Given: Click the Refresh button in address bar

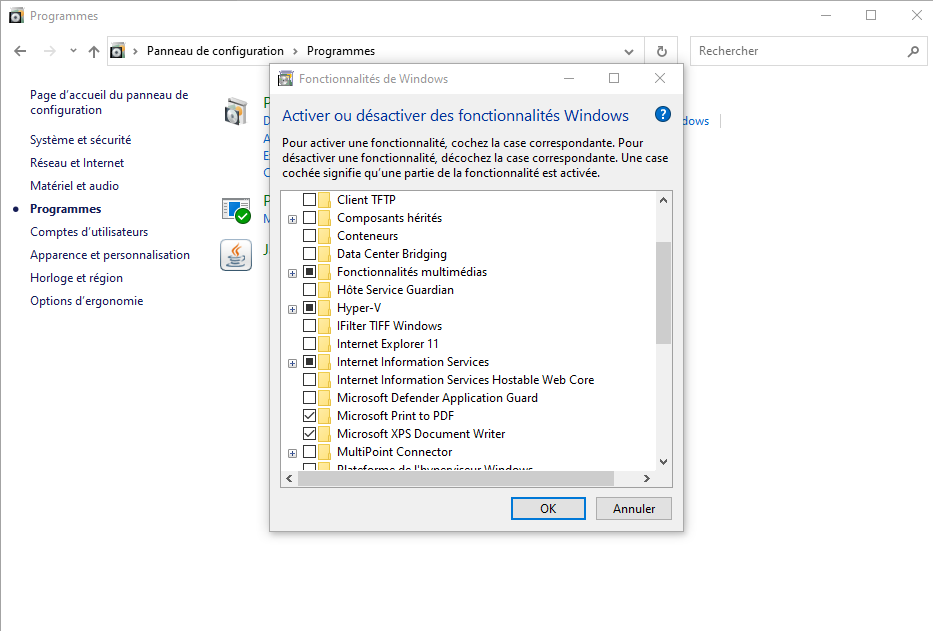Looking at the screenshot, I should 661,51.
